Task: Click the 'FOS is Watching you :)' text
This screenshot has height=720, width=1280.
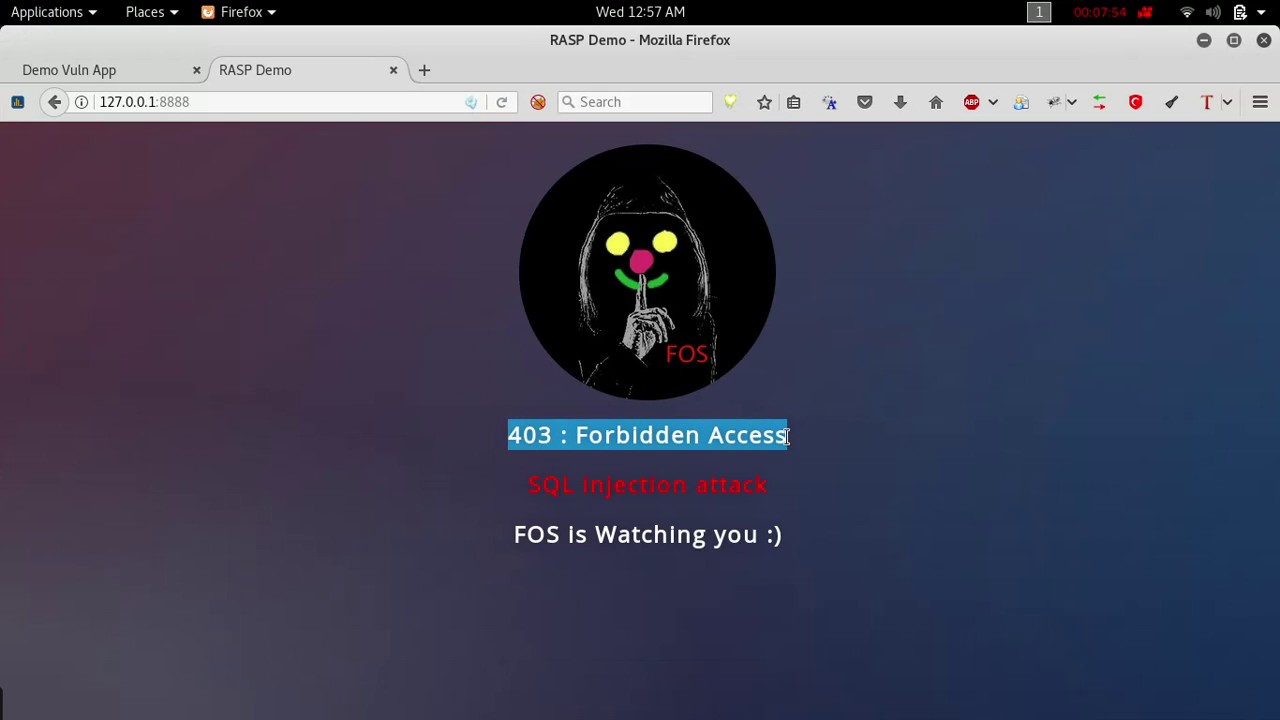Action: coord(647,534)
